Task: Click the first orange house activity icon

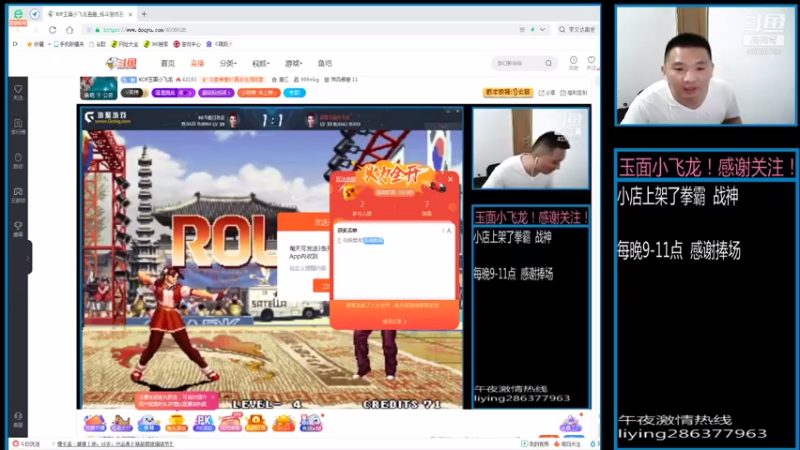Action: pyautogui.click(x=94, y=423)
